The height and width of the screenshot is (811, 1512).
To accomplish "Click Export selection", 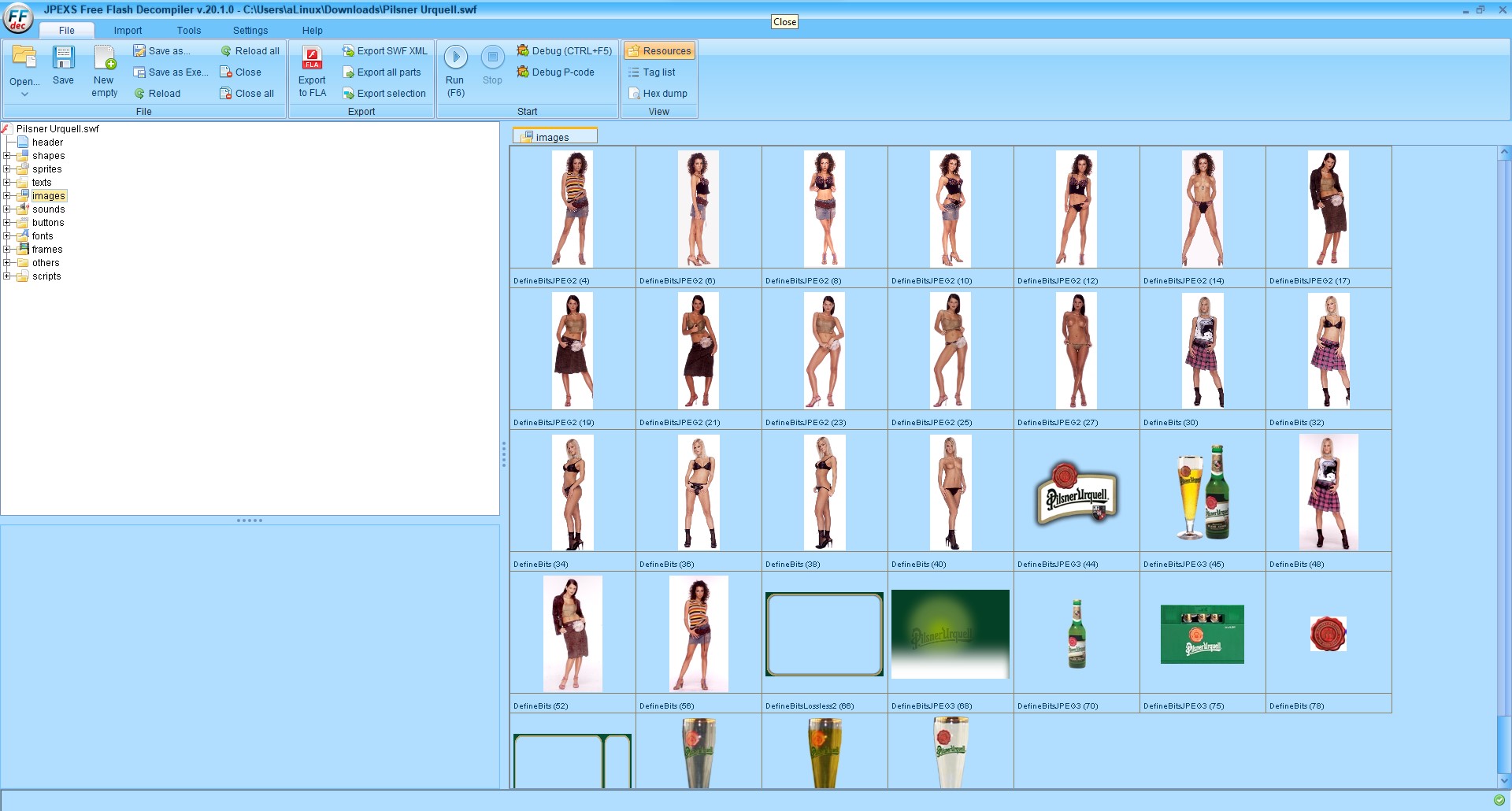I will pyautogui.click(x=384, y=94).
